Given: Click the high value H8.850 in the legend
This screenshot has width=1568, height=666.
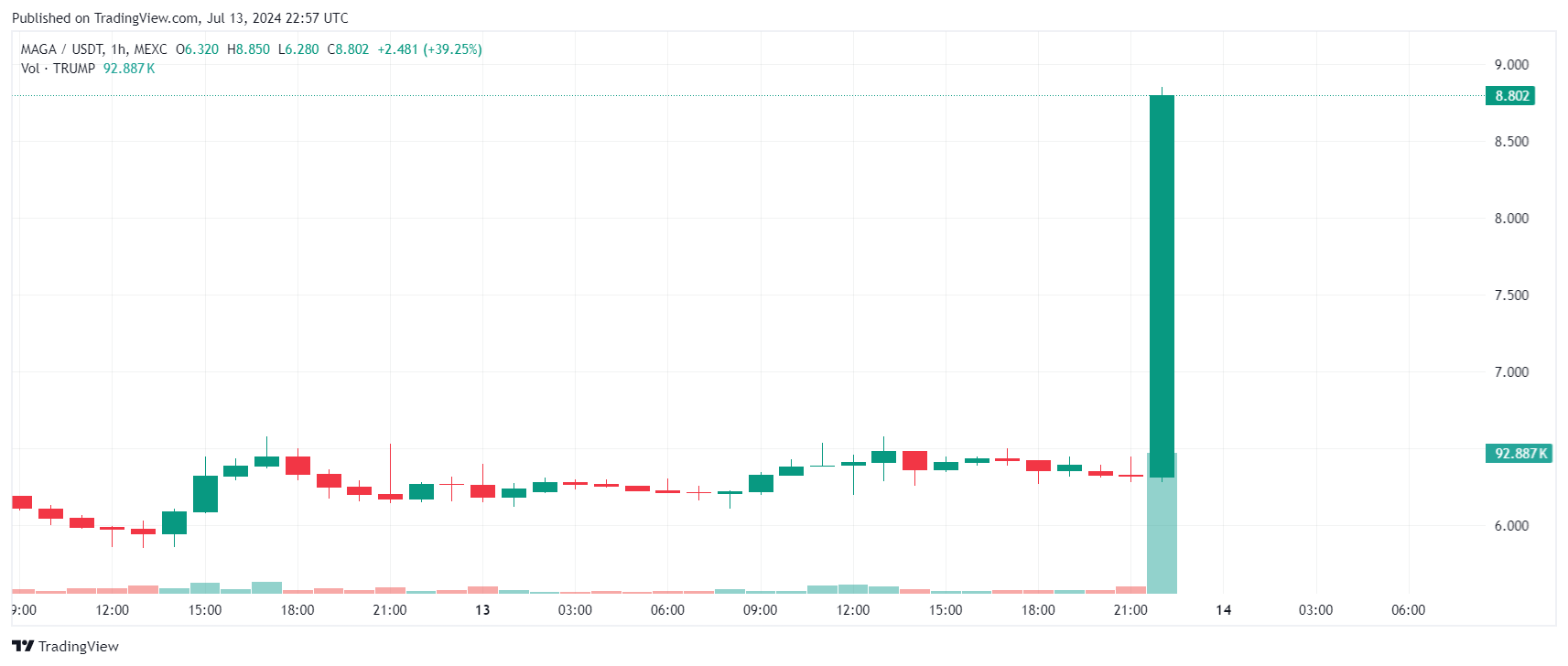Looking at the screenshot, I should click(x=249, y=49).
